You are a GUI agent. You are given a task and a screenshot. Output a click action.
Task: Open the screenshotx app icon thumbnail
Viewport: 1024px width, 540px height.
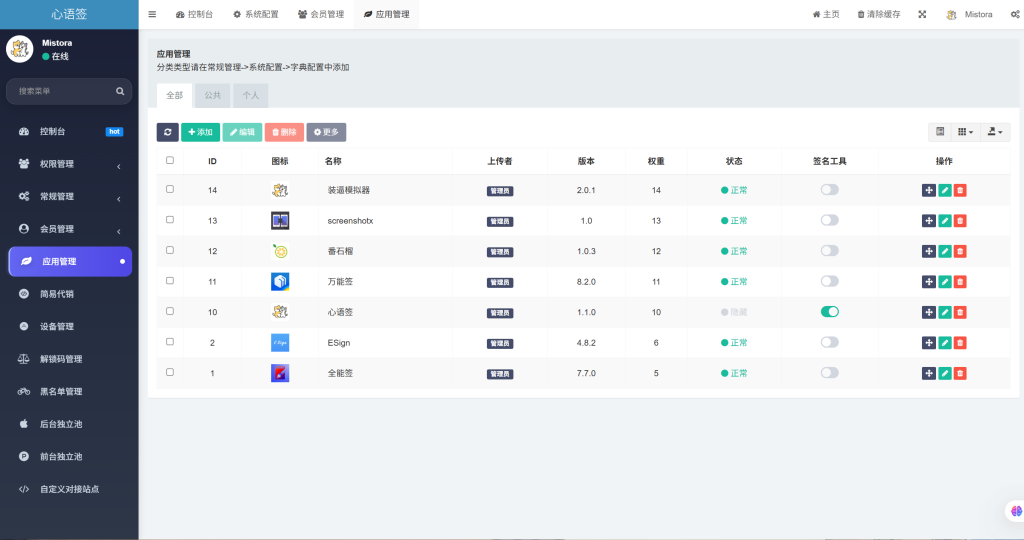pos(280,221)
